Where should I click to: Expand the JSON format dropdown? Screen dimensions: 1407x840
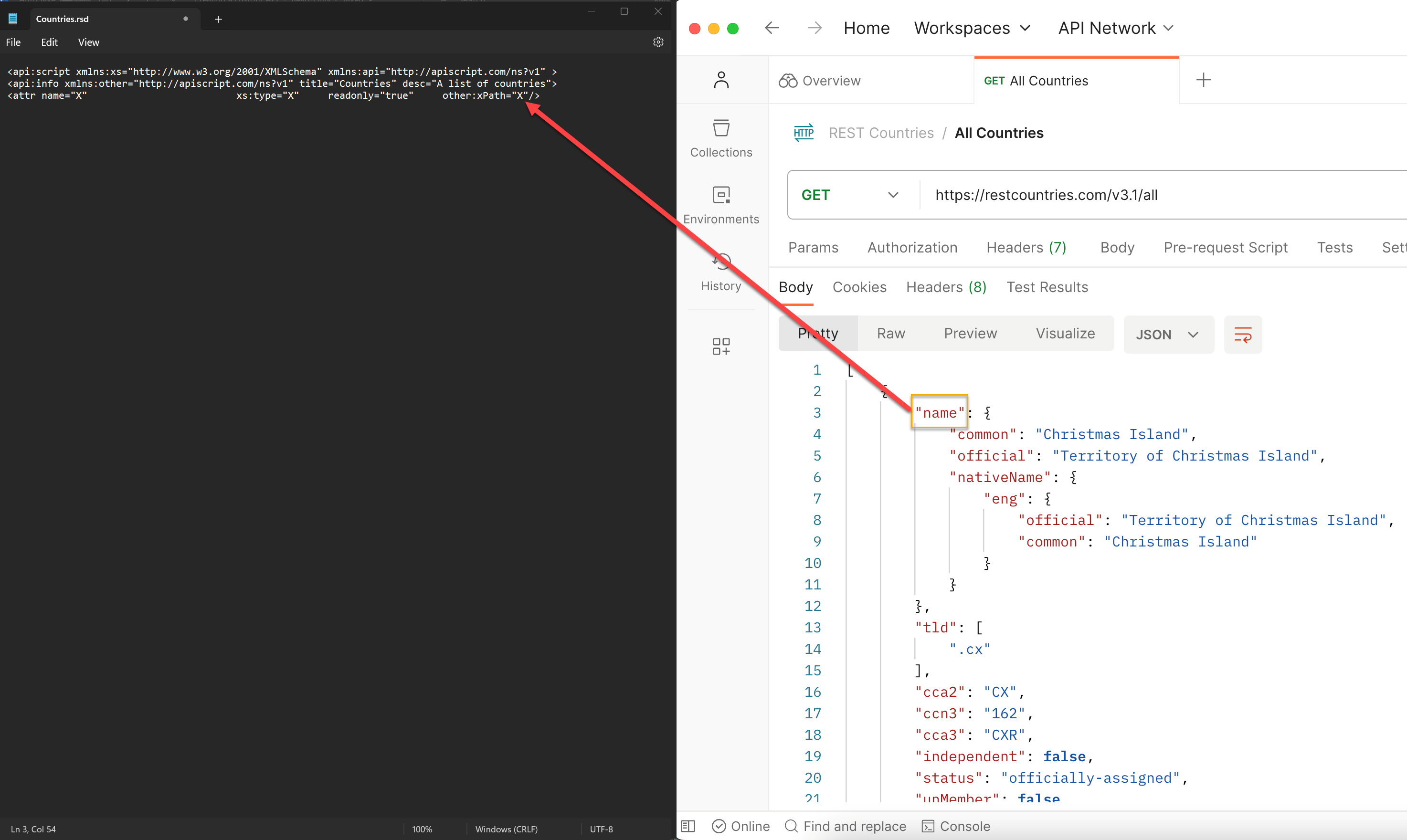(x=1168, y=335)
